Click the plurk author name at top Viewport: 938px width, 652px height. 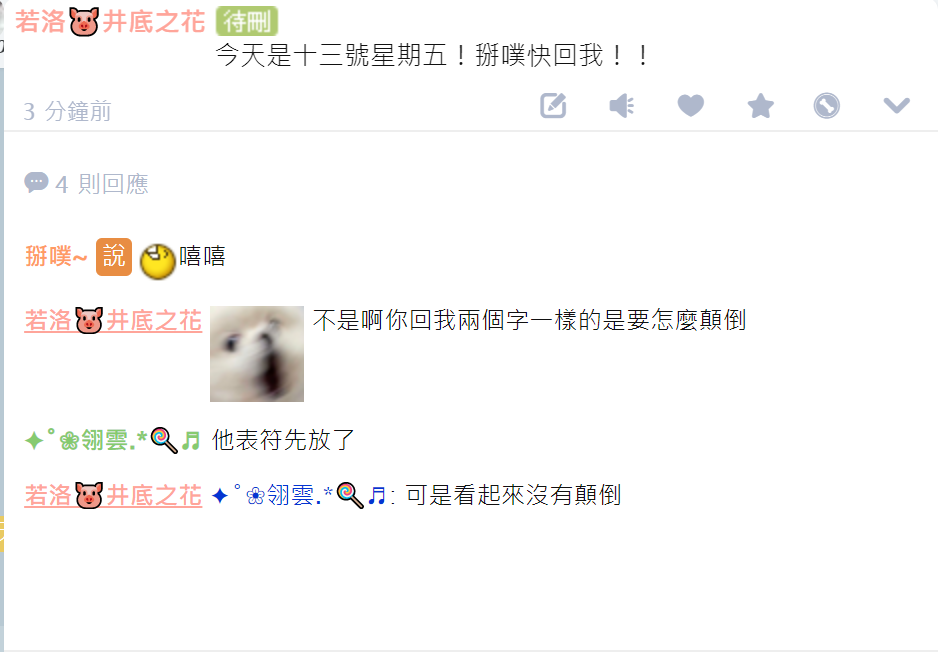click(110, 22)
